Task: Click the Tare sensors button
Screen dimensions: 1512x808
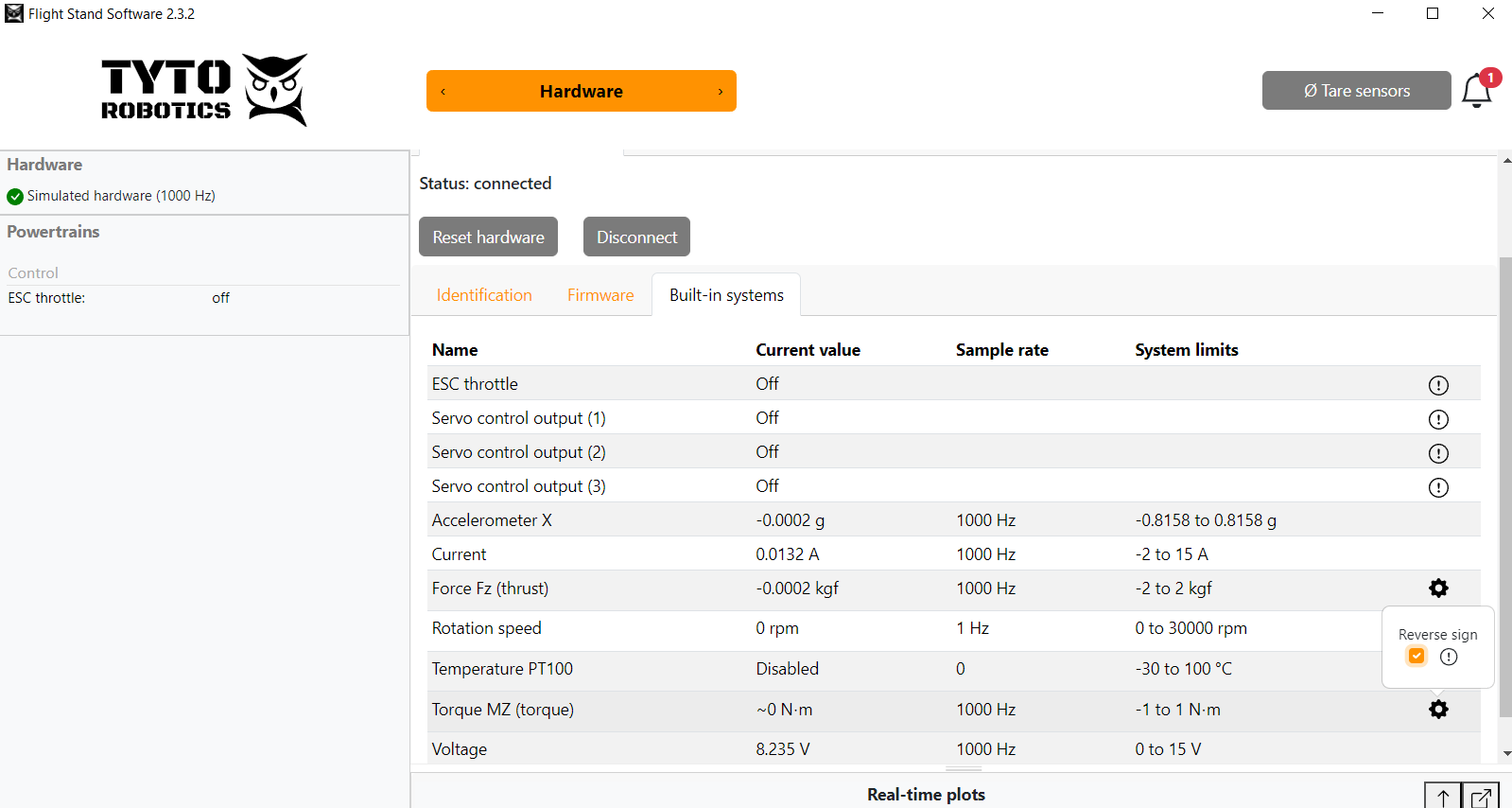Action: [1356, 91]
